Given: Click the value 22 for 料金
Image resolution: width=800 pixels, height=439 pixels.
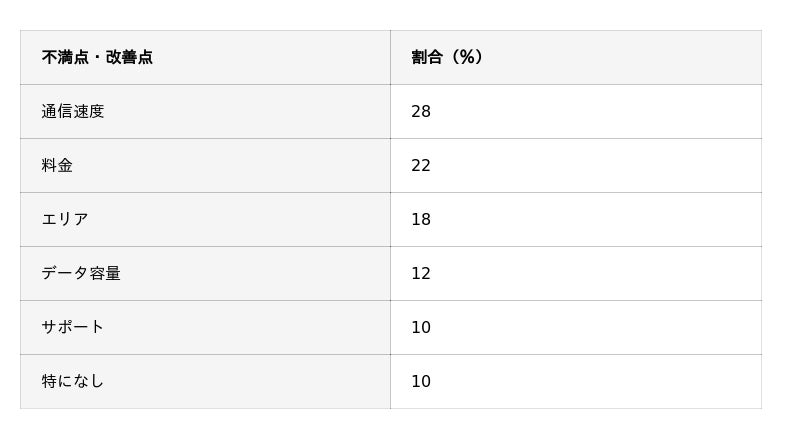Looking at the screenshot, I should click(421, 165).
